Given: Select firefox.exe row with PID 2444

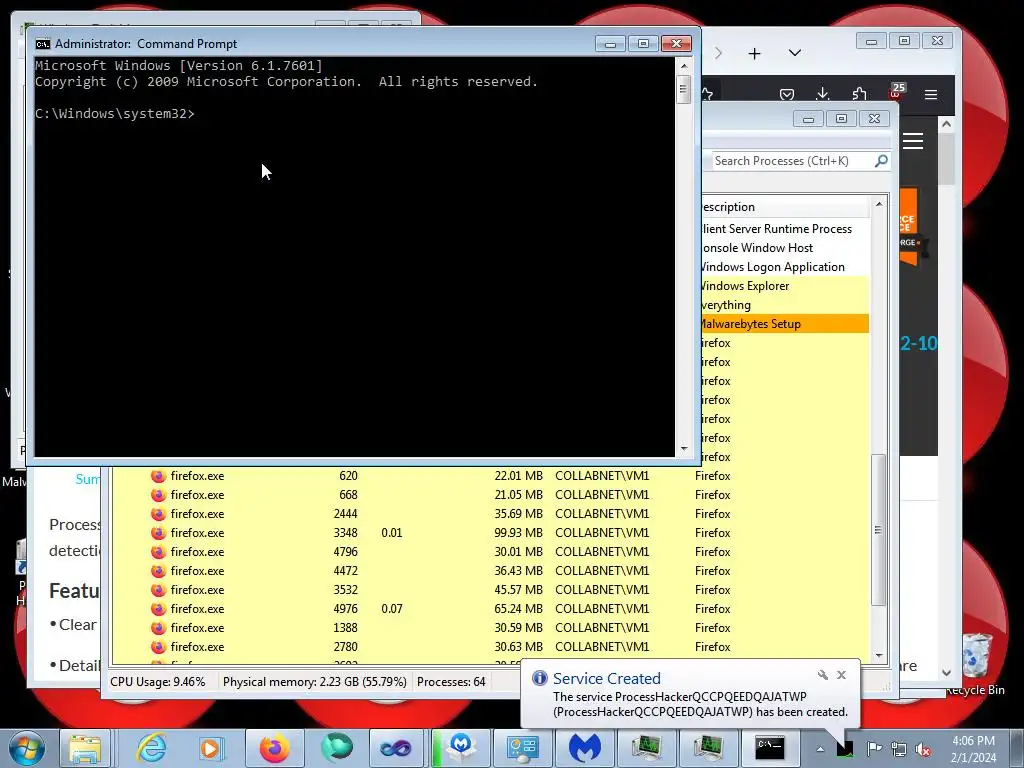Looking at the screenshot, I should coord(490,514).
